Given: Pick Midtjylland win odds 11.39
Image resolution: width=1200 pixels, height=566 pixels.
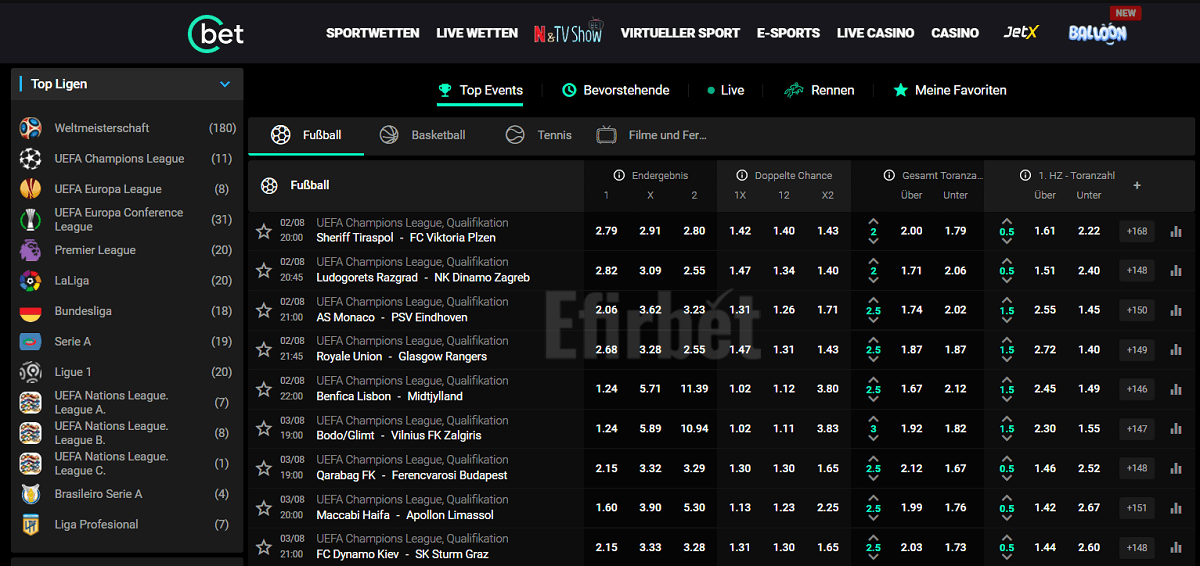Looking at the screenshot, I should click(694, 389).
